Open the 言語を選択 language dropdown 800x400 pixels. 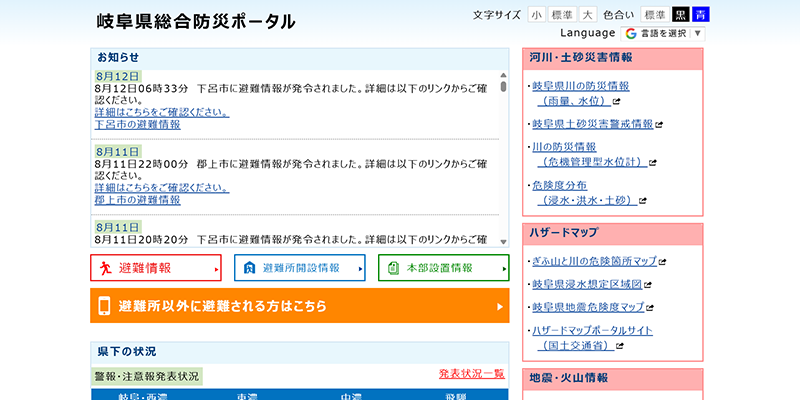point(663,34)
